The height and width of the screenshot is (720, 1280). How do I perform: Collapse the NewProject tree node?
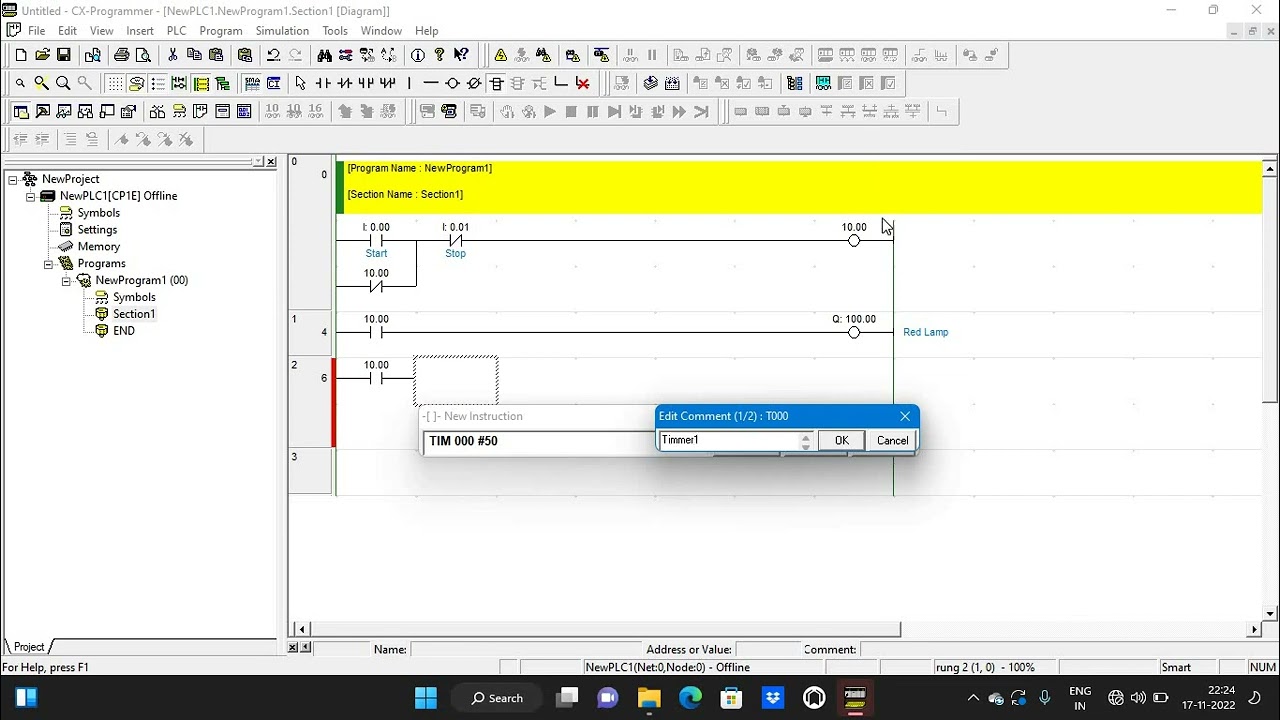[12, 179]
